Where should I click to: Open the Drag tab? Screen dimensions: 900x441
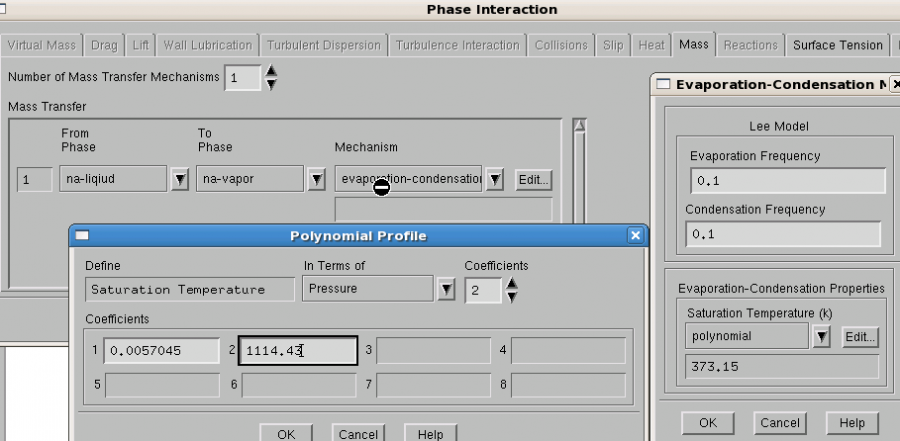[x=104, y=45]
